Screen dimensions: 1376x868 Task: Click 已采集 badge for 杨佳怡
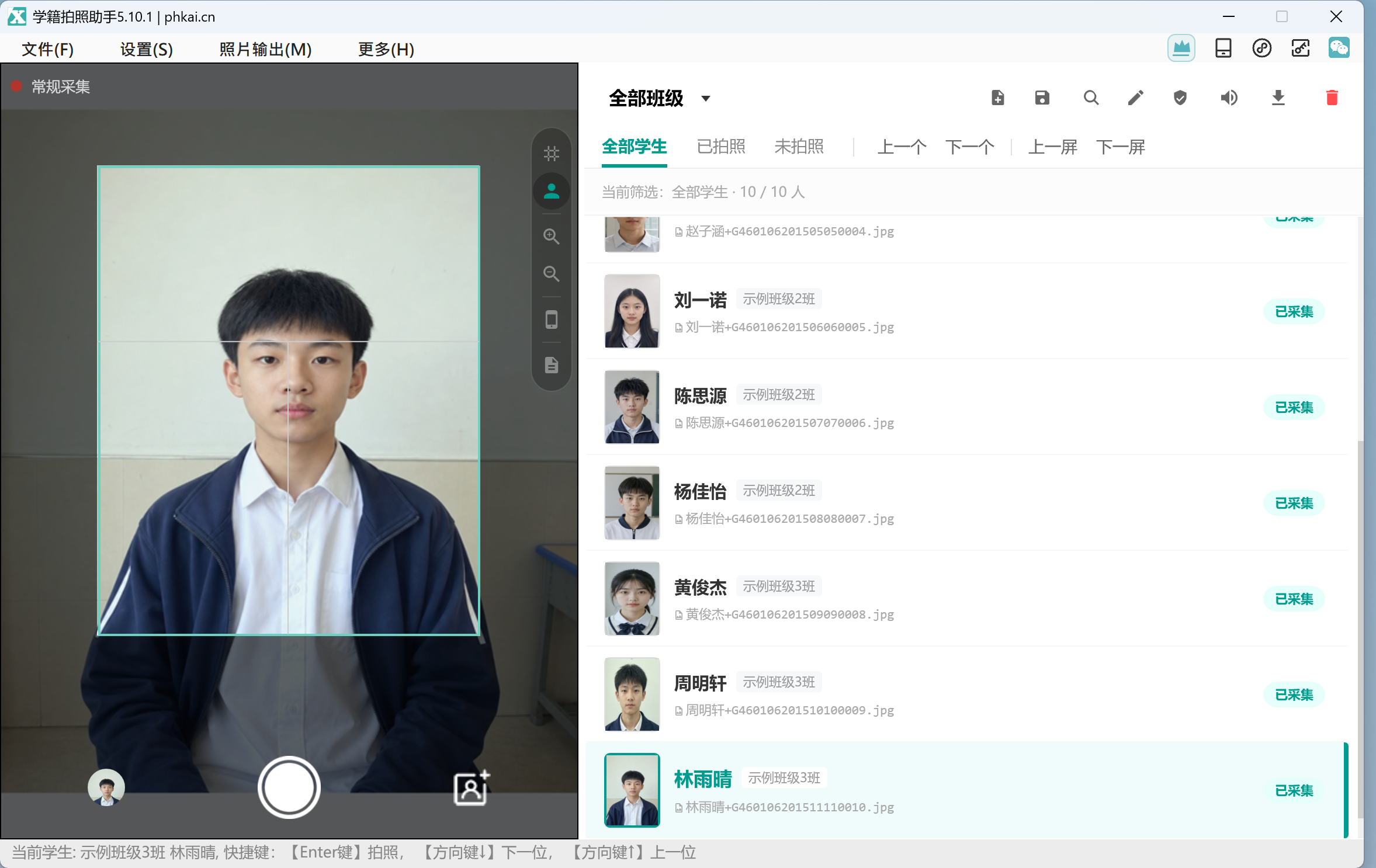coord(1294,504)
